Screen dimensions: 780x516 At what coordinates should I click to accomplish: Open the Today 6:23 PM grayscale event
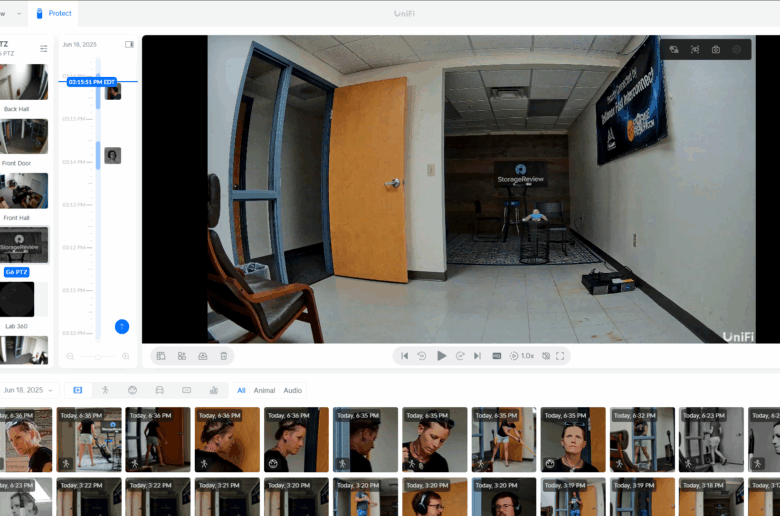[711, 439]
